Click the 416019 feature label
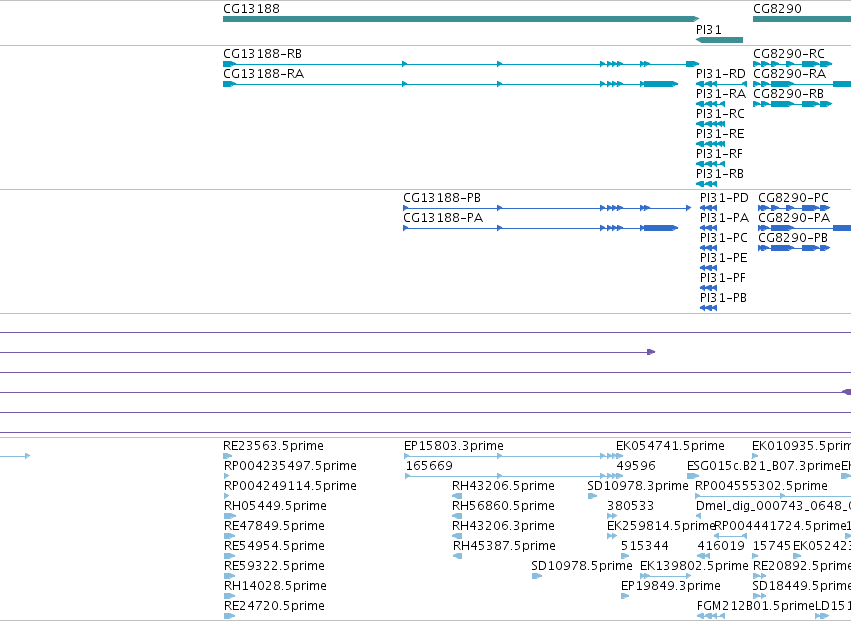The image size is (851, 621). click(x=721, y=546)
